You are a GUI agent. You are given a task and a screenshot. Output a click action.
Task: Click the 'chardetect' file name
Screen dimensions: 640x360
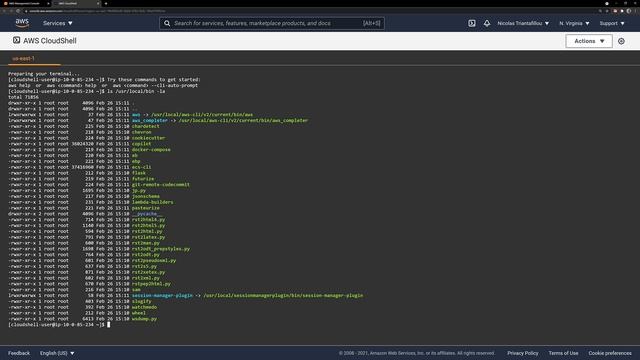pos(146,126)
